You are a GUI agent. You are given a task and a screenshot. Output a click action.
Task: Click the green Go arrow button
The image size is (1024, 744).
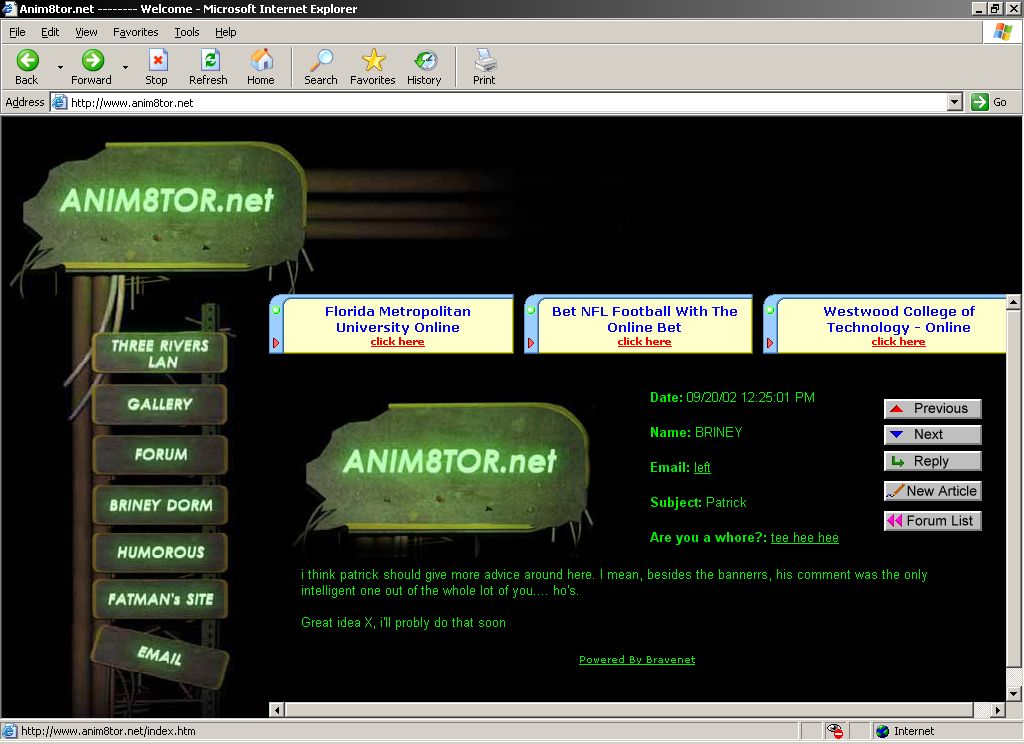(x=980, y=102)
